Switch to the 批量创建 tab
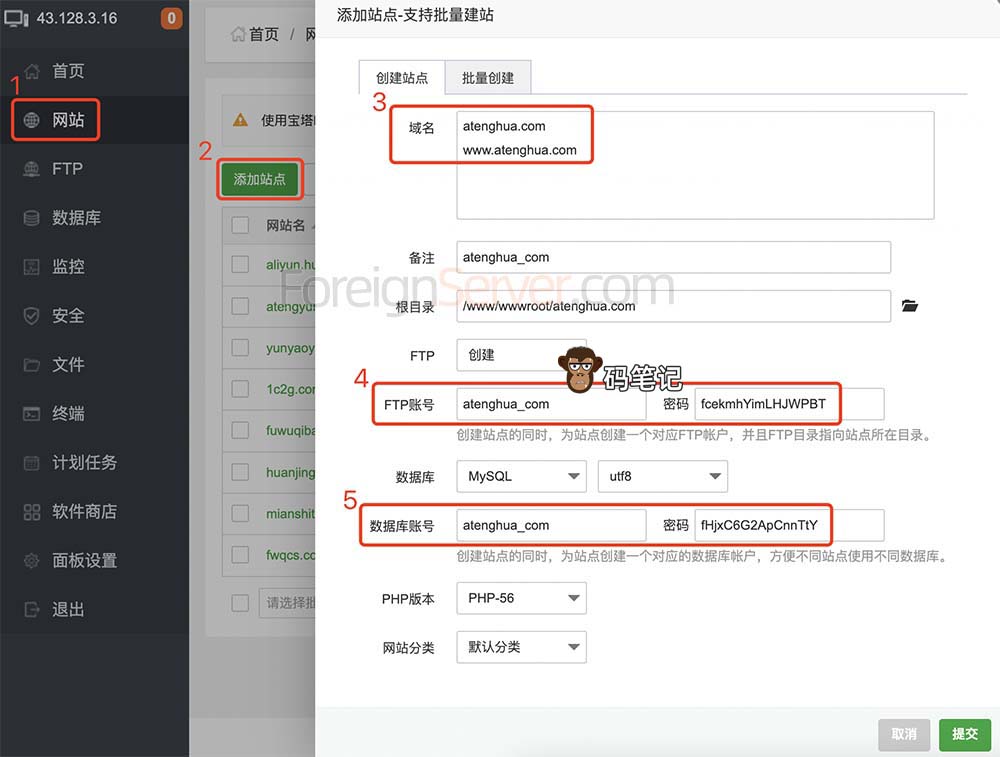This screenshot has width=1000, height=757. pos(487,78)
